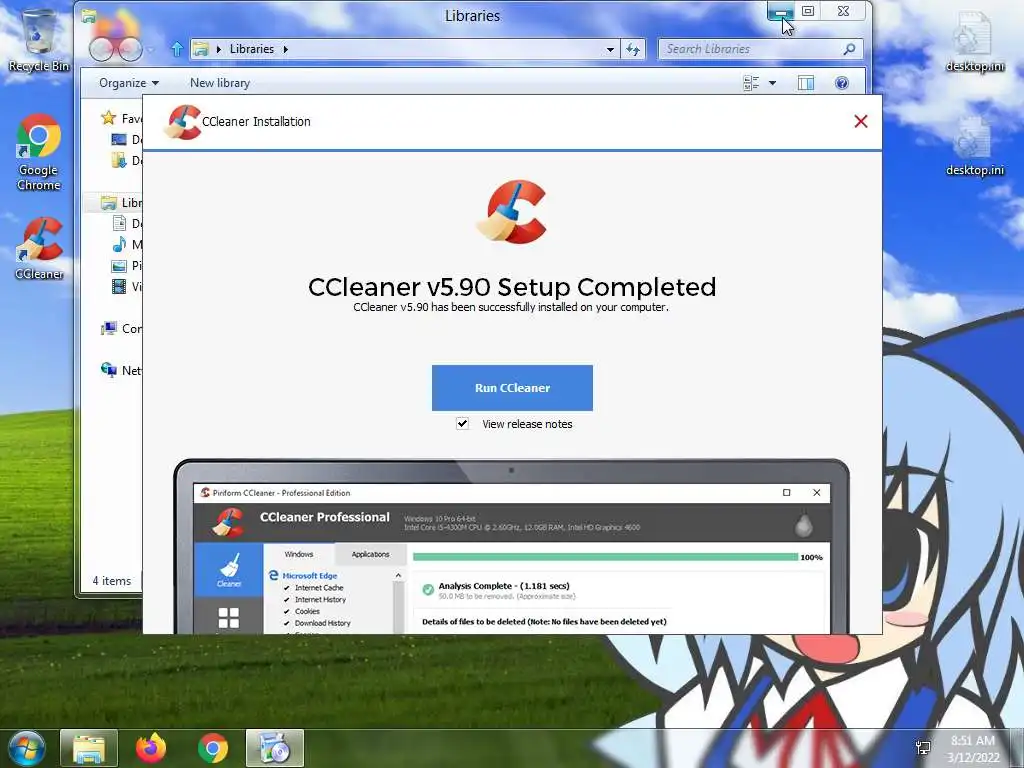Viewport: 1024px width, 768px height.
Task: Select Favorites star in navigation pane
Action: (108, 118)
